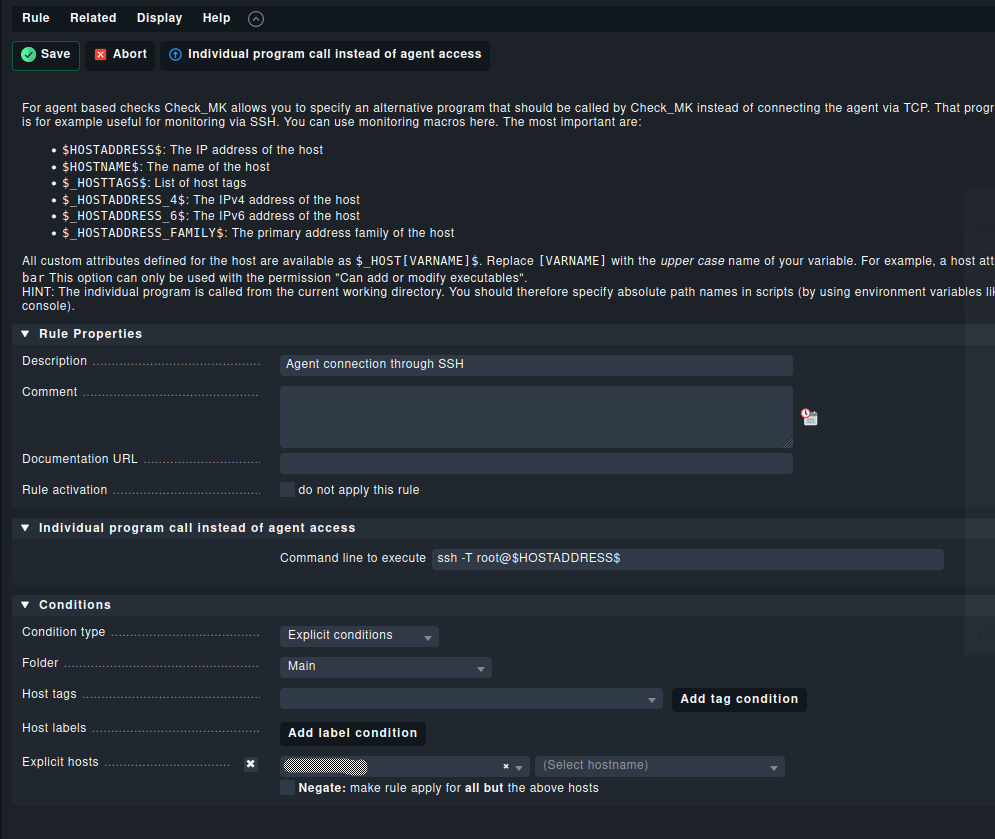The width and height of the screenshot is (995, 839).
Task: Open the Host tags dropdown
Action: click(x=471, y=699)
